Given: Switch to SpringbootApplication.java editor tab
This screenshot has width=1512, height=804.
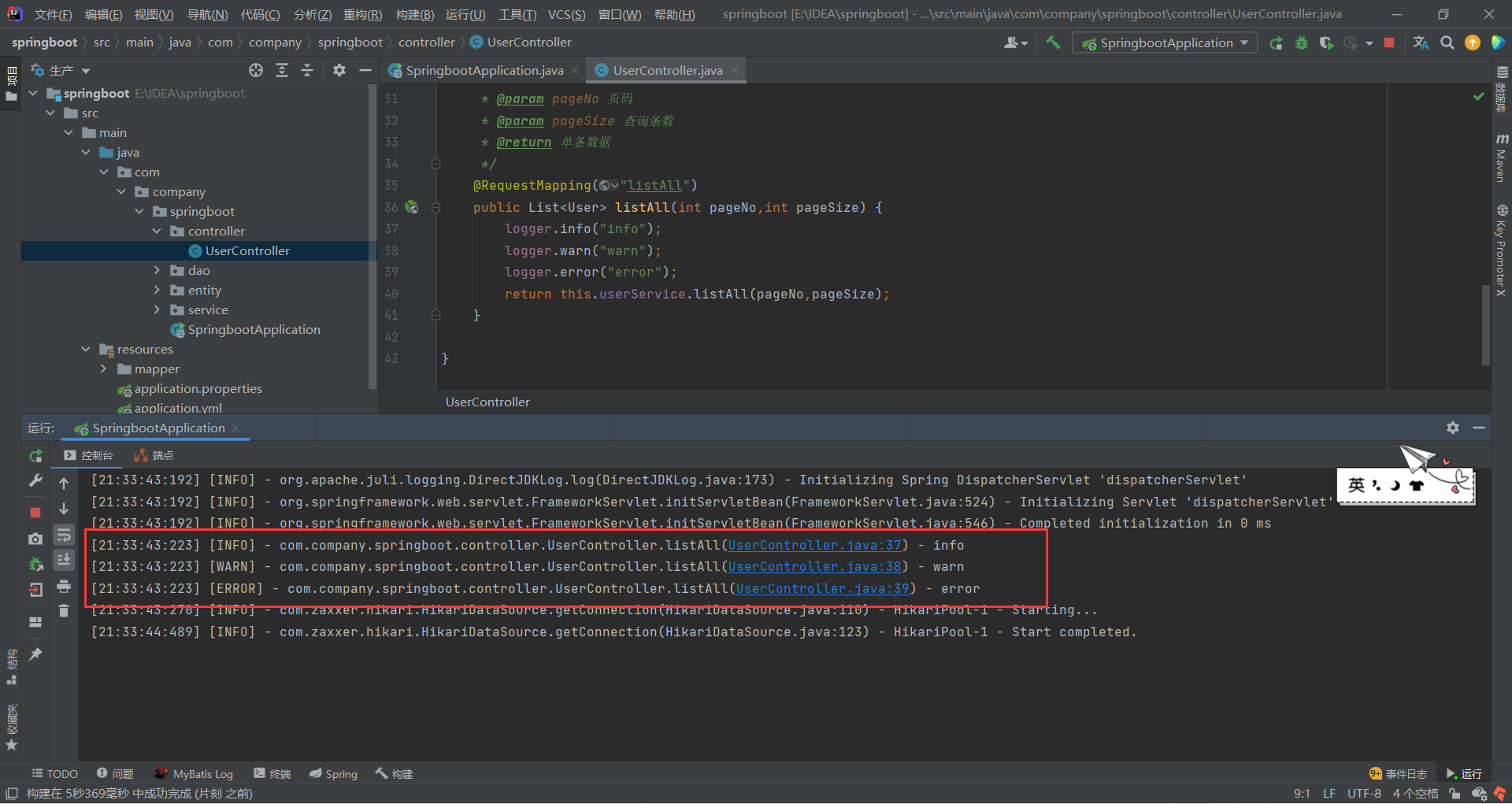Looking at the screenshot, I should click(484, 70).
